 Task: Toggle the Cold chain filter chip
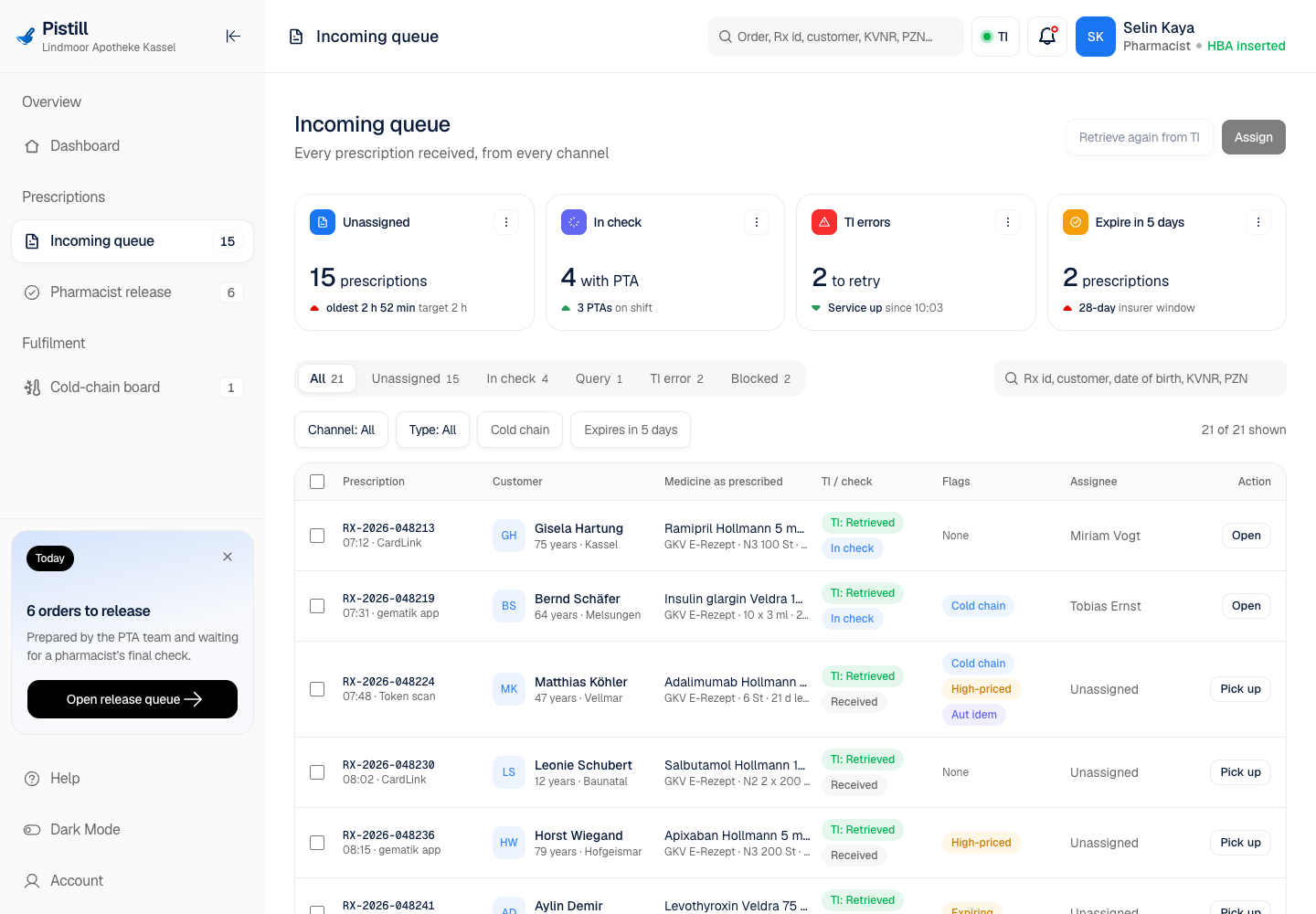pos(520,430)
